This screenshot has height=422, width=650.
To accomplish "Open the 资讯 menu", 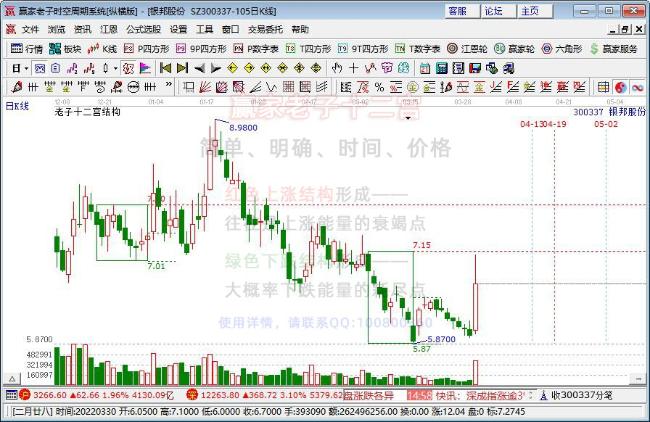I will click(82, 29).
